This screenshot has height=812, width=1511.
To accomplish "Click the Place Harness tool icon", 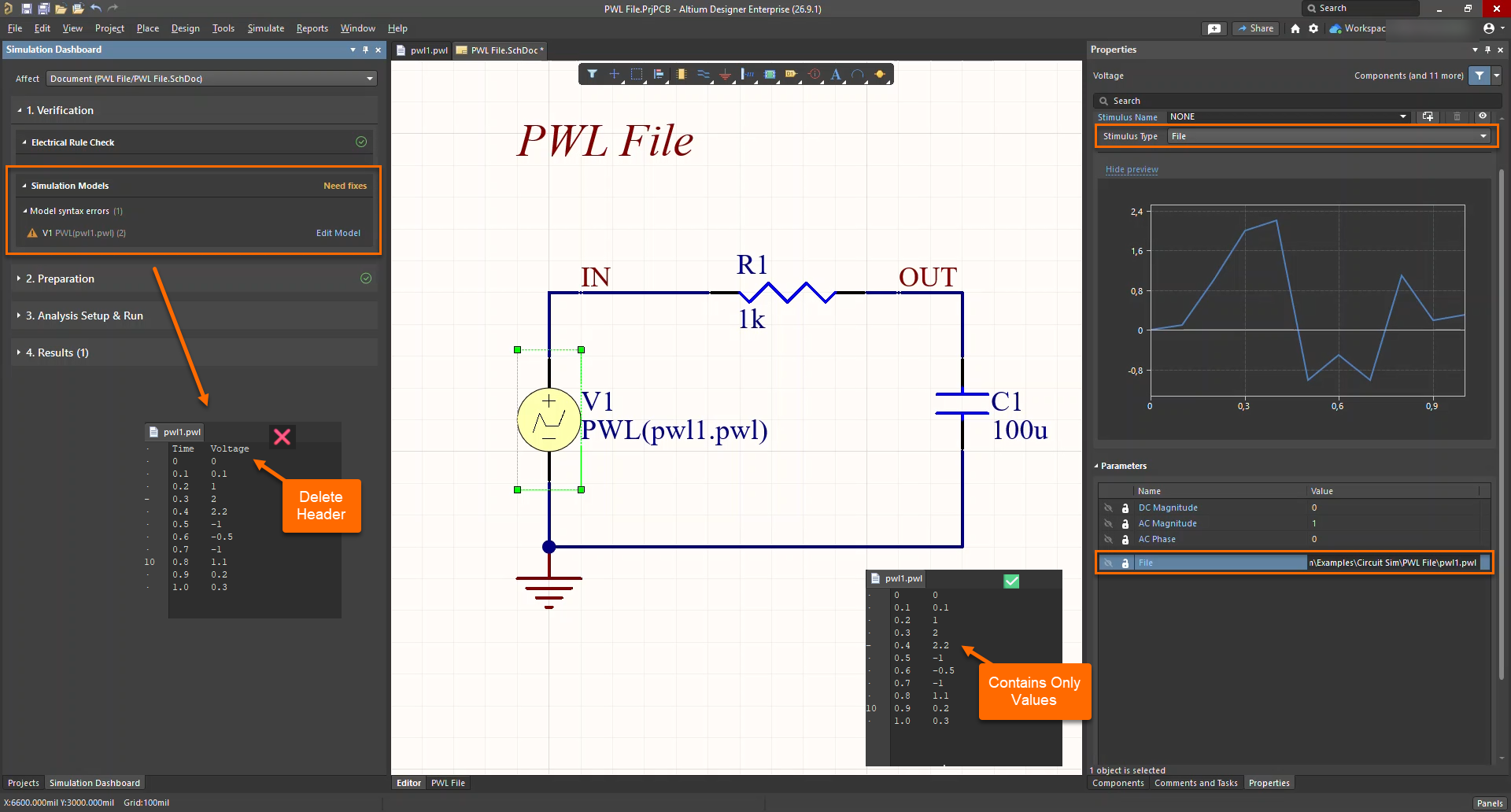I will point(748,74).
